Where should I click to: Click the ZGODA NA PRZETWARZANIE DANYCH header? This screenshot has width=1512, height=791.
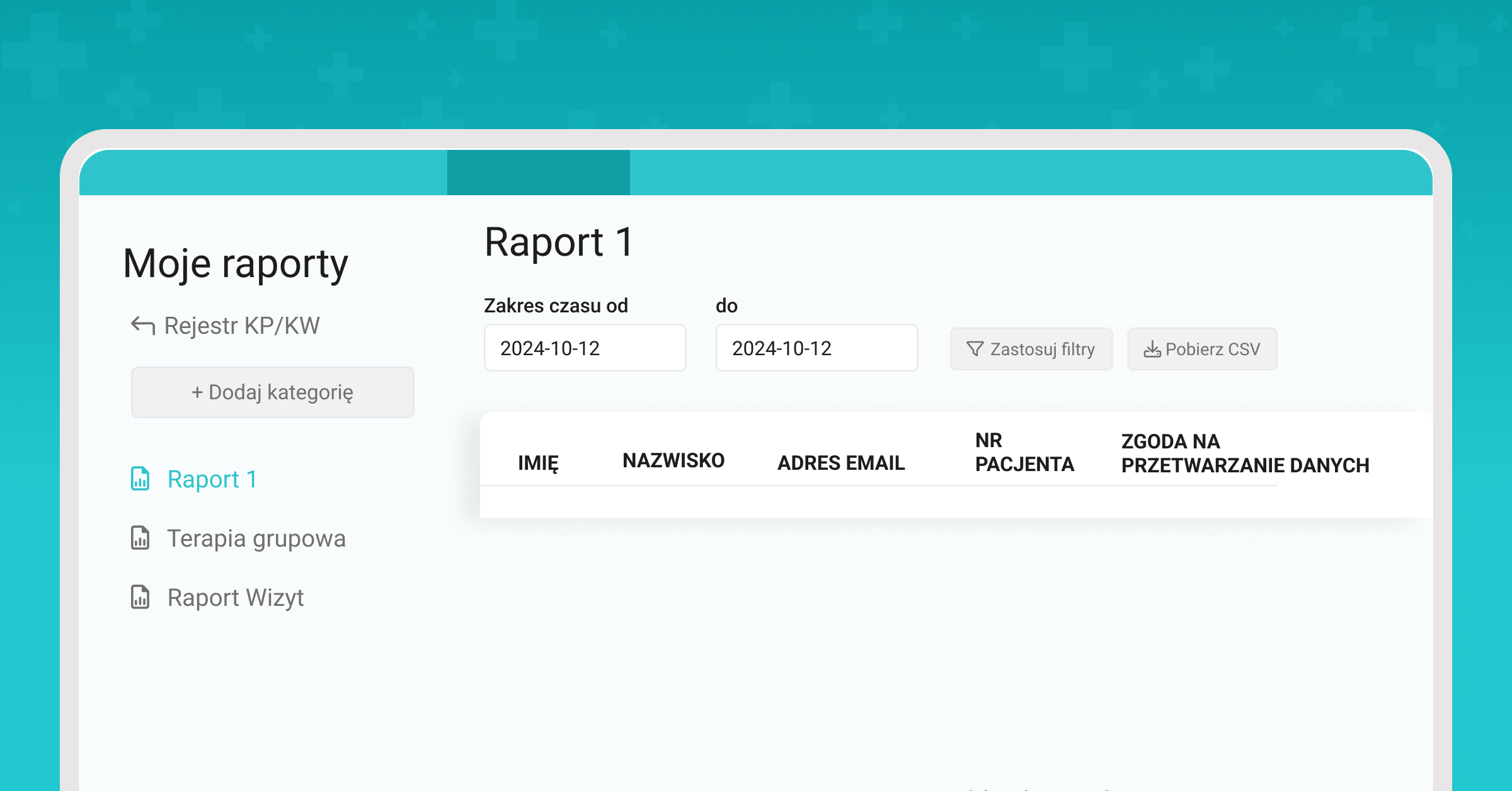tap(1245, 453)
